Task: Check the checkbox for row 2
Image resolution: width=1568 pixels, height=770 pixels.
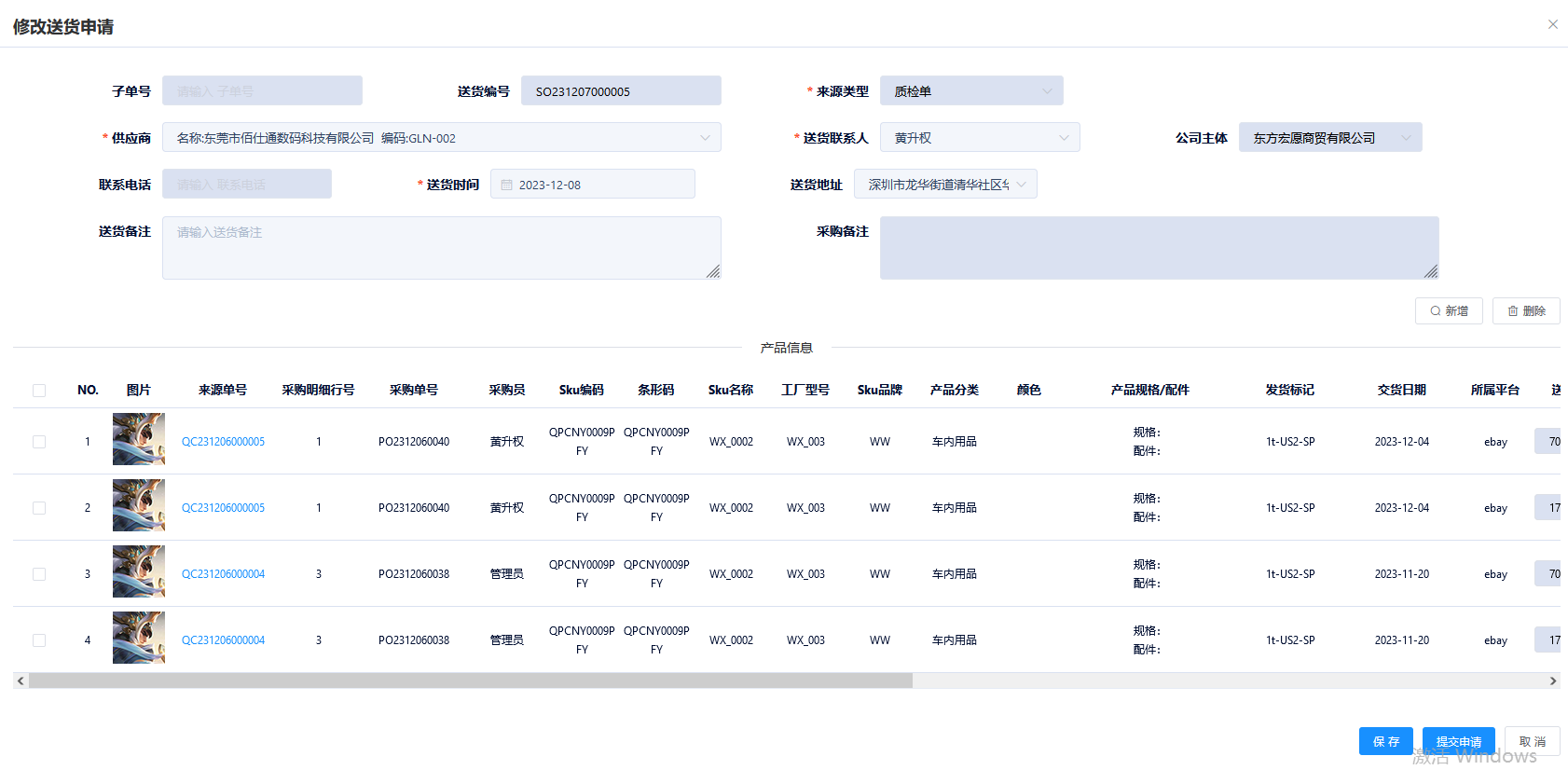Action: click(39, 508)
